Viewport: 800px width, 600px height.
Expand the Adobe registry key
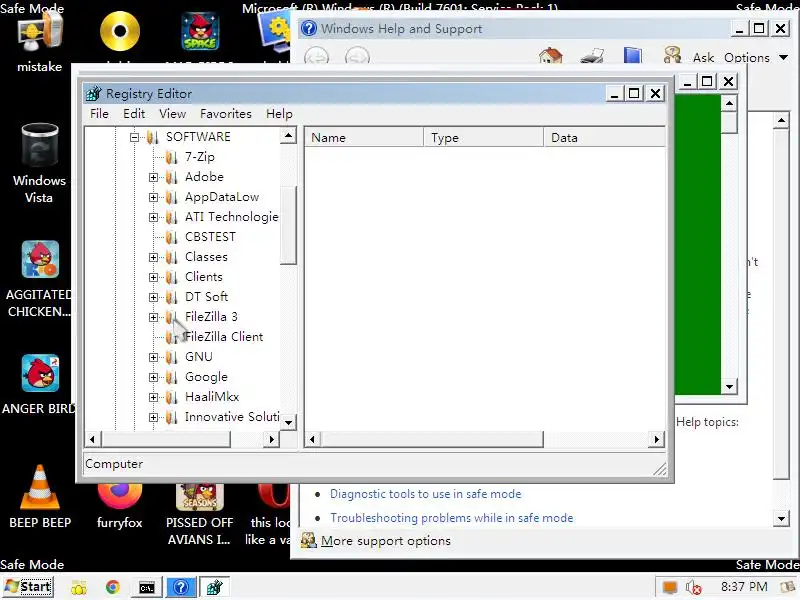click(153, 177)
